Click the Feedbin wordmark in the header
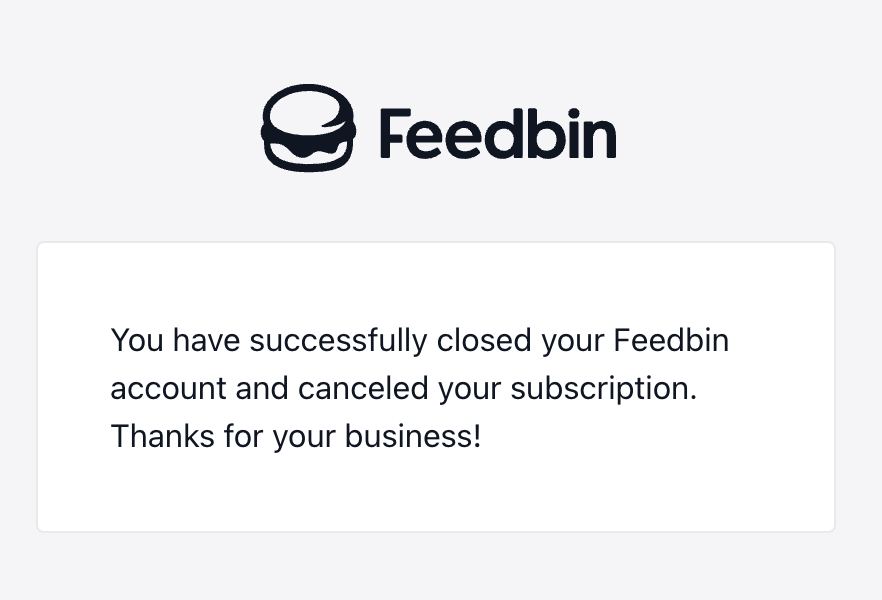 click(497, 134)
